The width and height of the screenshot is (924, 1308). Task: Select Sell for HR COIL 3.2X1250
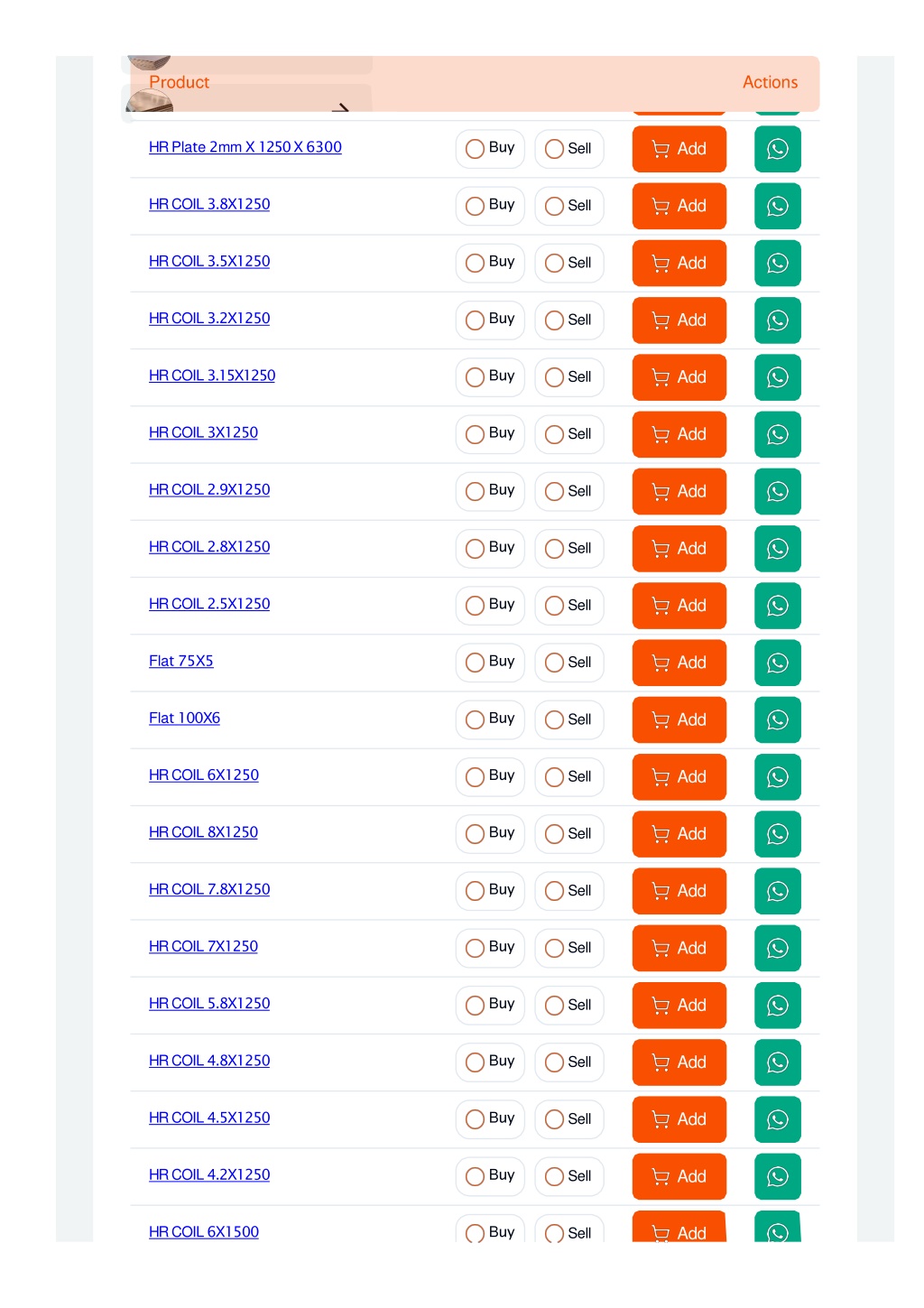(x=569, y=320)
